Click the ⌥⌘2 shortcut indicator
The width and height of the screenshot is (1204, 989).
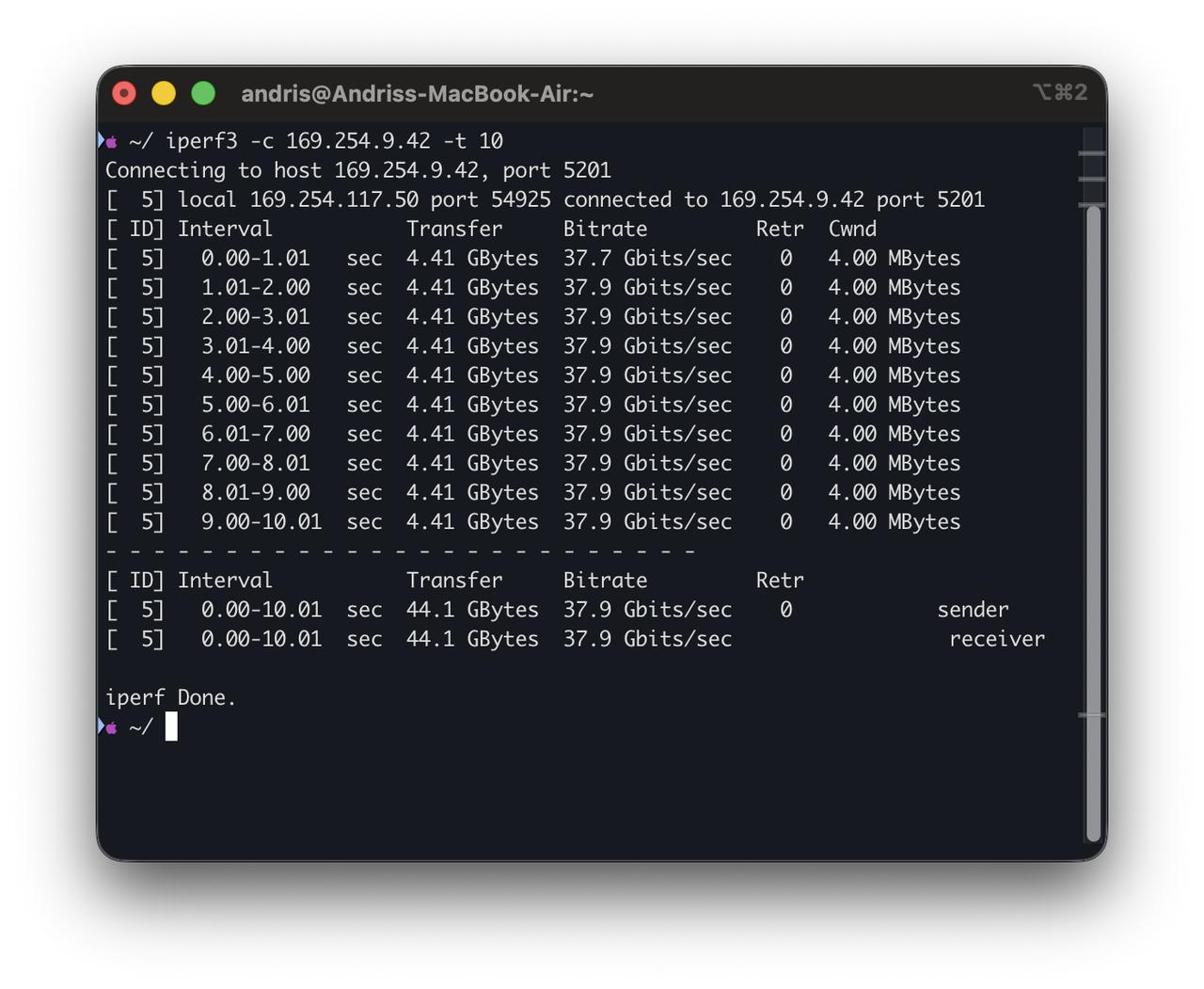pyautogui.click(x=1060, y=92)
